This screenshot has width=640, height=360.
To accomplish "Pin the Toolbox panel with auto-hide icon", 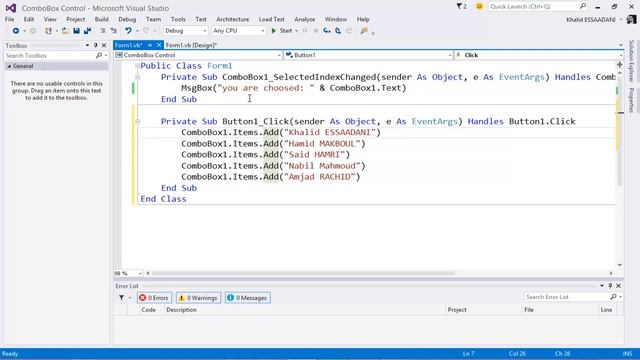I will [96, 45].
